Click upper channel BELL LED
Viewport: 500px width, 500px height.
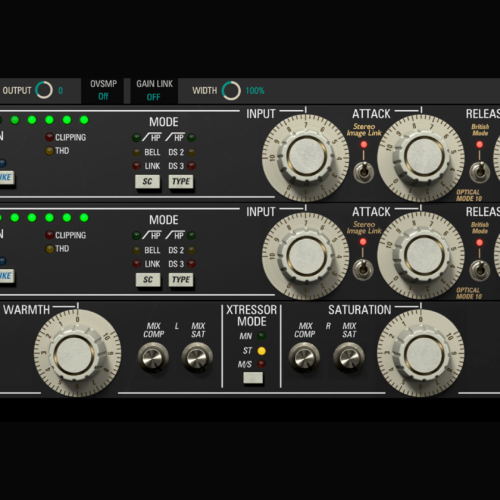(136, 152)
